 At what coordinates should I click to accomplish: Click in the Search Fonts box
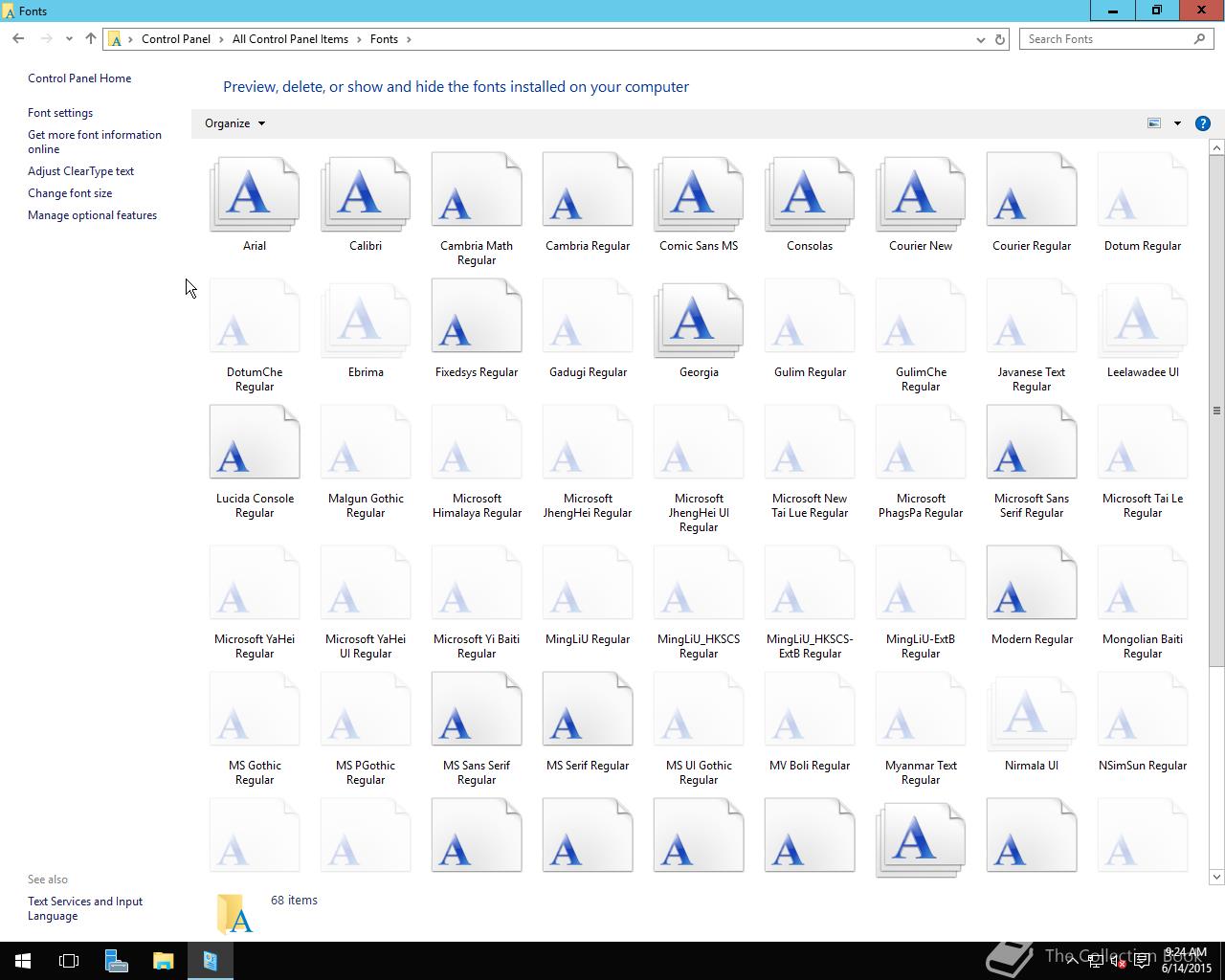coord(1116,39)
